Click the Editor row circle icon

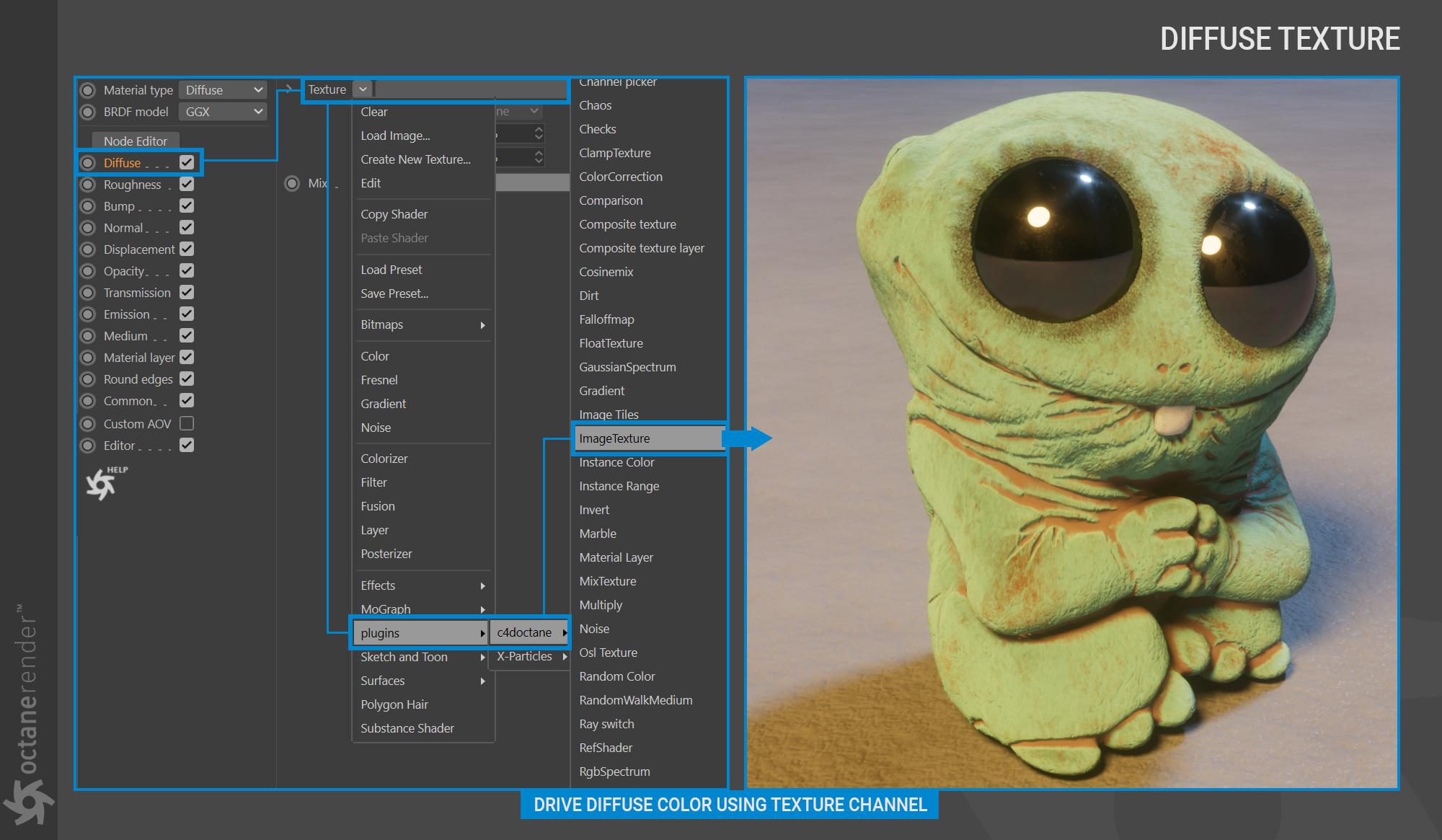[x=88, y=446]
